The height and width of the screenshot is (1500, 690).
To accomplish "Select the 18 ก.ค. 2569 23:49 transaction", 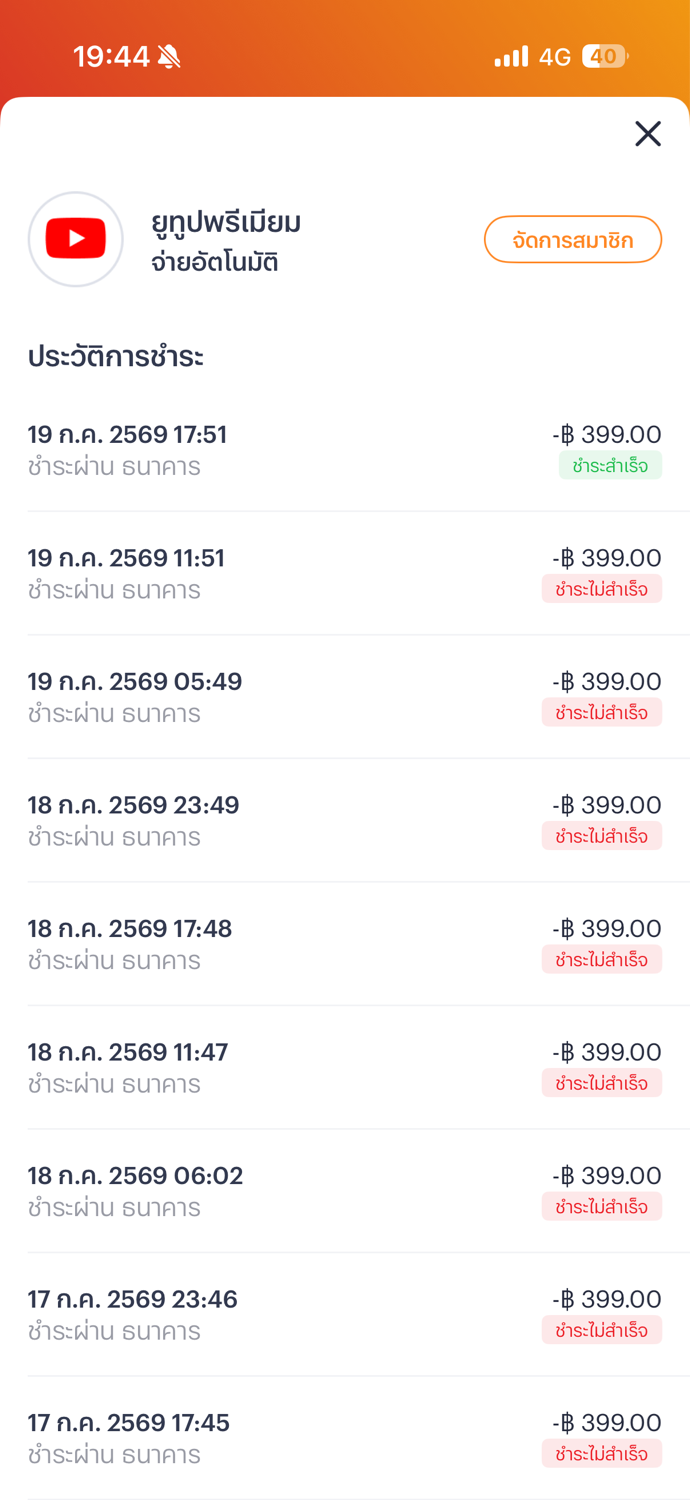I will [345, 820].
